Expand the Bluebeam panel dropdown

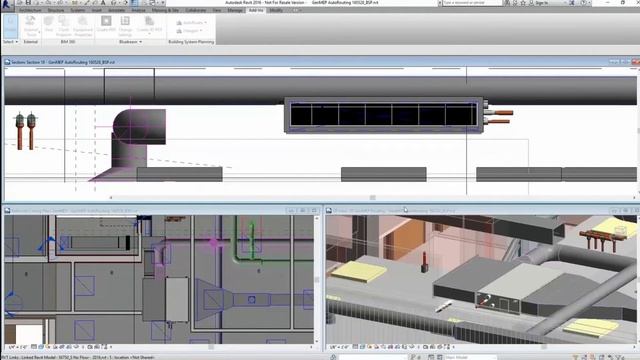point(130,42)
